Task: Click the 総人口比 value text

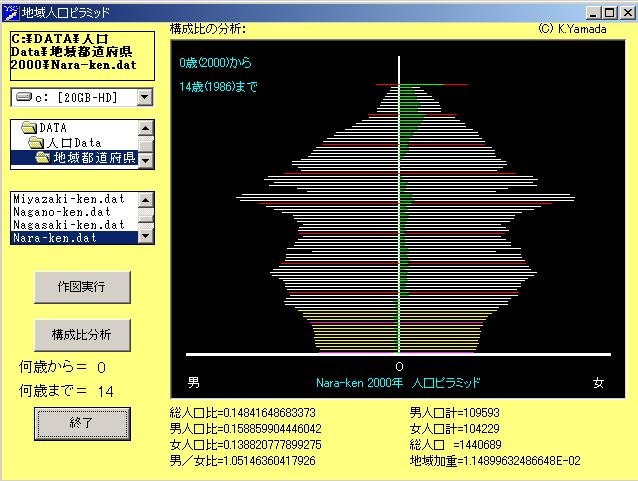Action: (243, 413)
